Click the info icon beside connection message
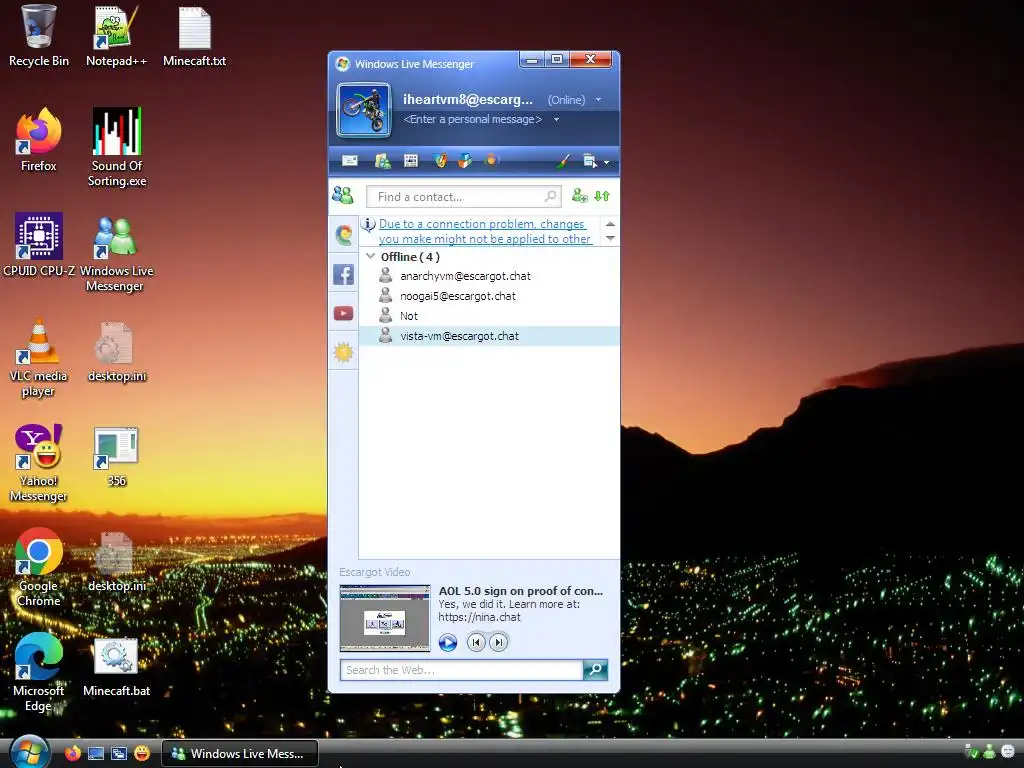Image resolution: width=1024 pixels, height=768 pixels. [368, 225]
